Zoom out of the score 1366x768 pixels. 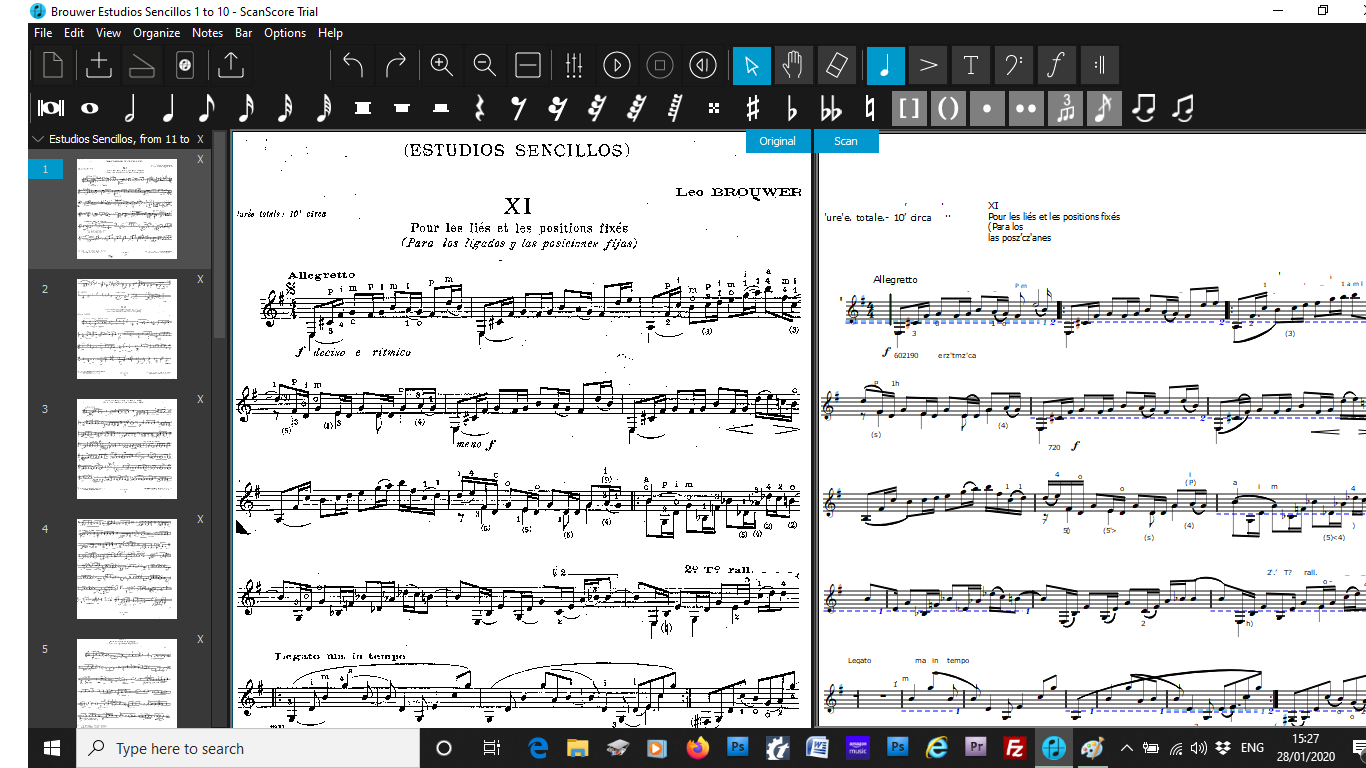point(485,66)
